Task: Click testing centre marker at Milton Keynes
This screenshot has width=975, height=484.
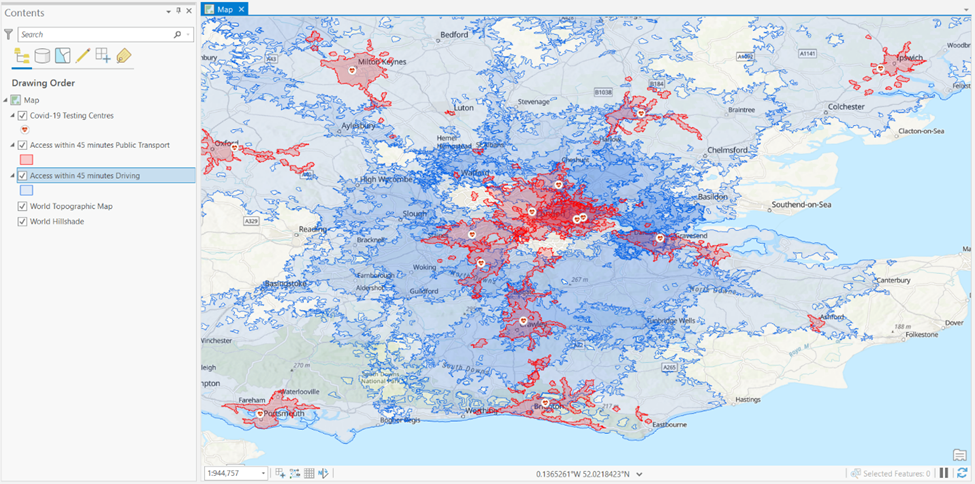Action: coord(351,71)
